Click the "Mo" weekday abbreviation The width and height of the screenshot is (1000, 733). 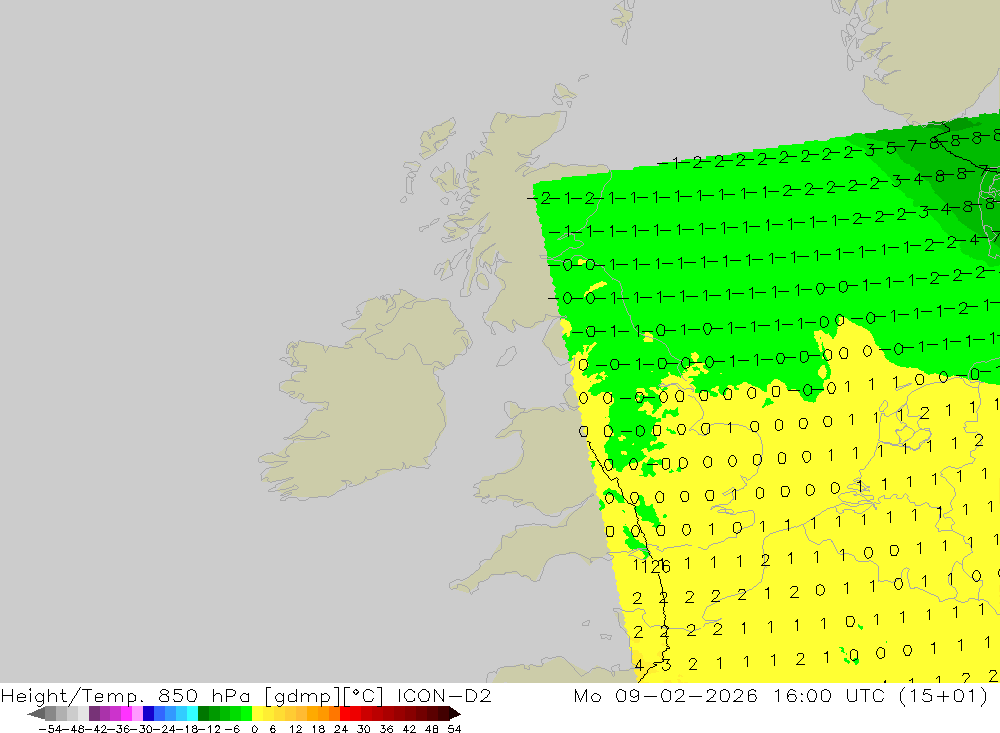(587, 695)
